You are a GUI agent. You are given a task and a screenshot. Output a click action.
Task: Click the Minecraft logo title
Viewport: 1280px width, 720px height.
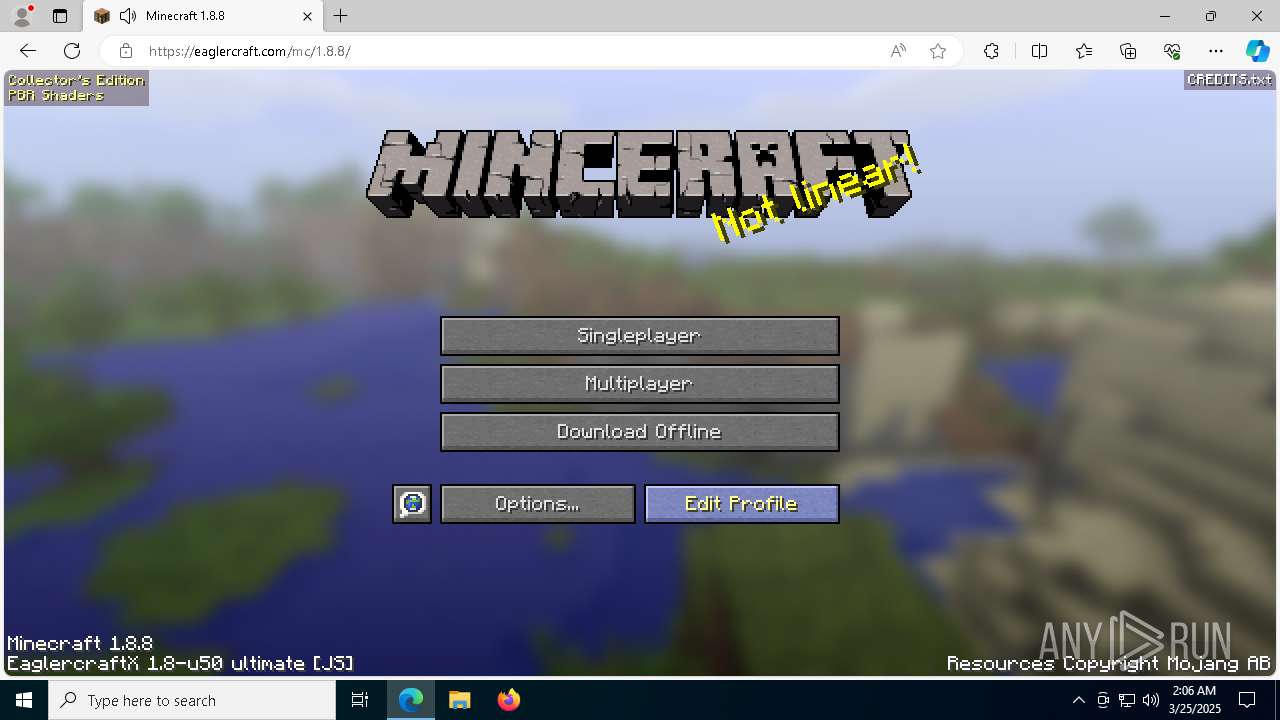[x=640, y=175]
